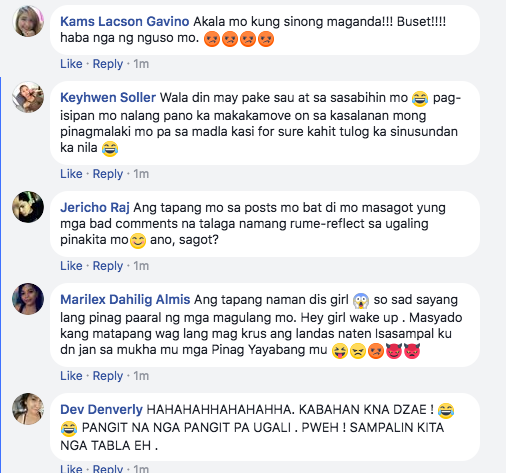Click 1m timestamp on Jericho Raj's comment

141,266
